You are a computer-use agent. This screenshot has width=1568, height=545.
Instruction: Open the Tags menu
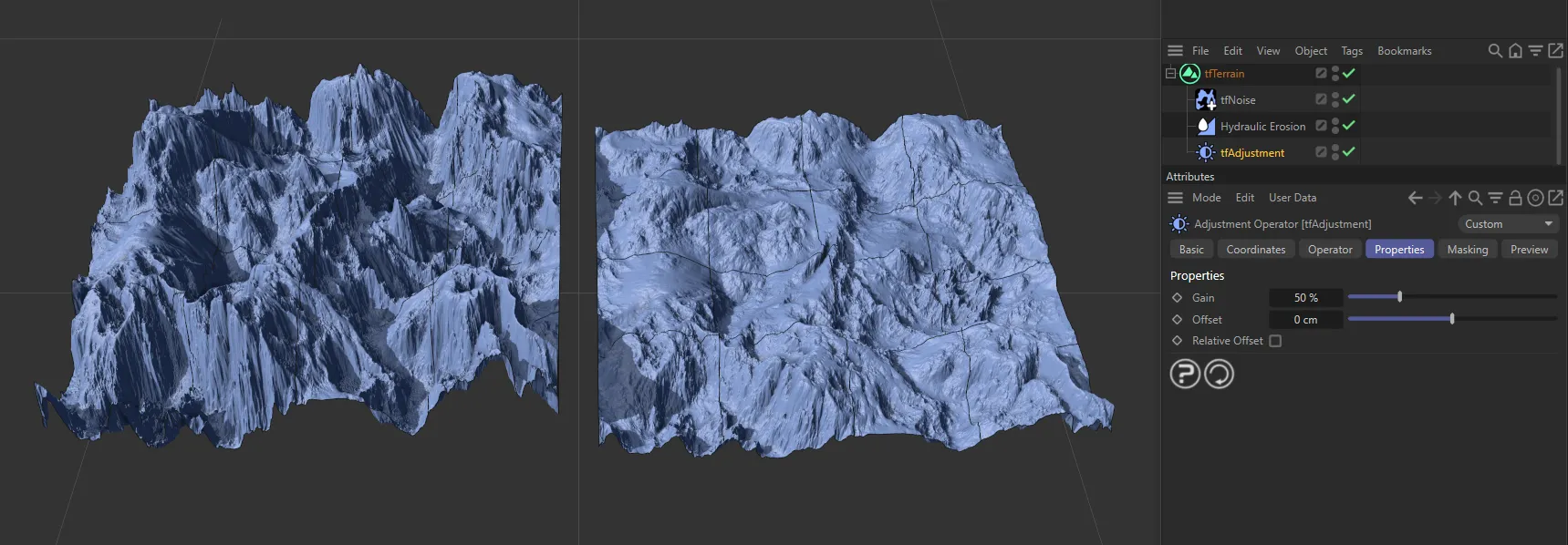pos(1351,51)
